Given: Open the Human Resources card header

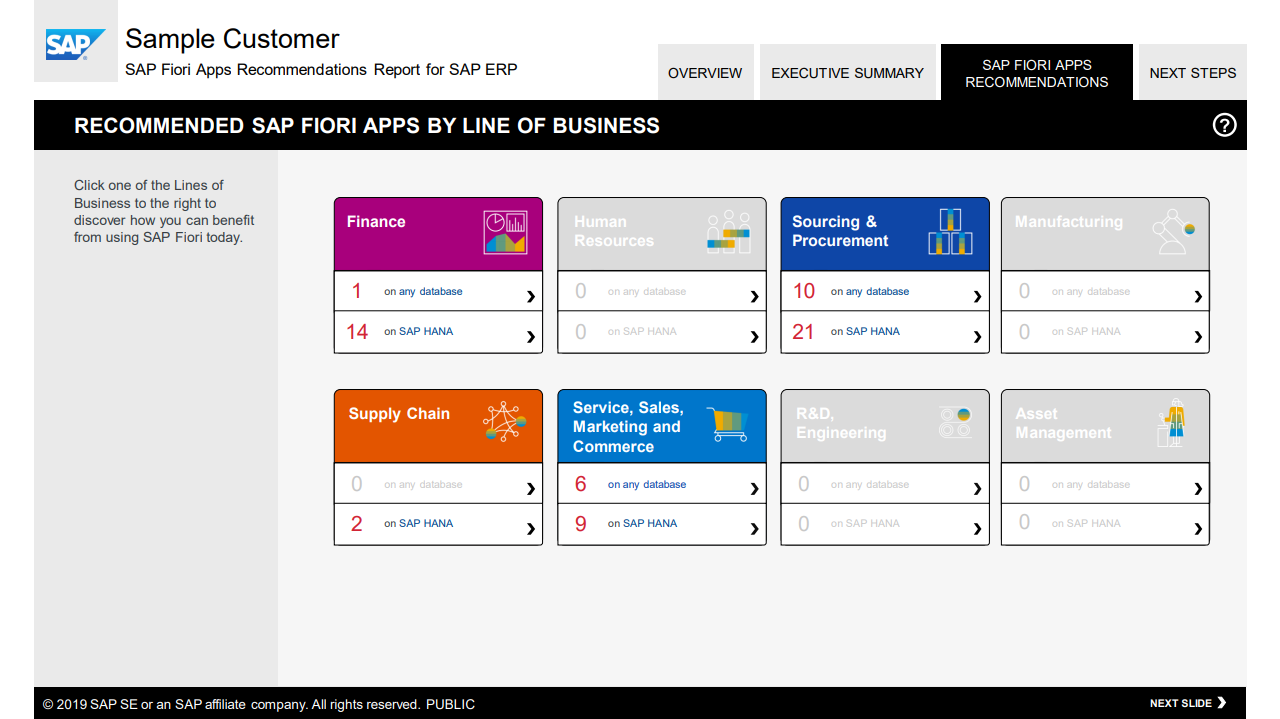Looking at the screenshot, I should (x=662, y=234).
